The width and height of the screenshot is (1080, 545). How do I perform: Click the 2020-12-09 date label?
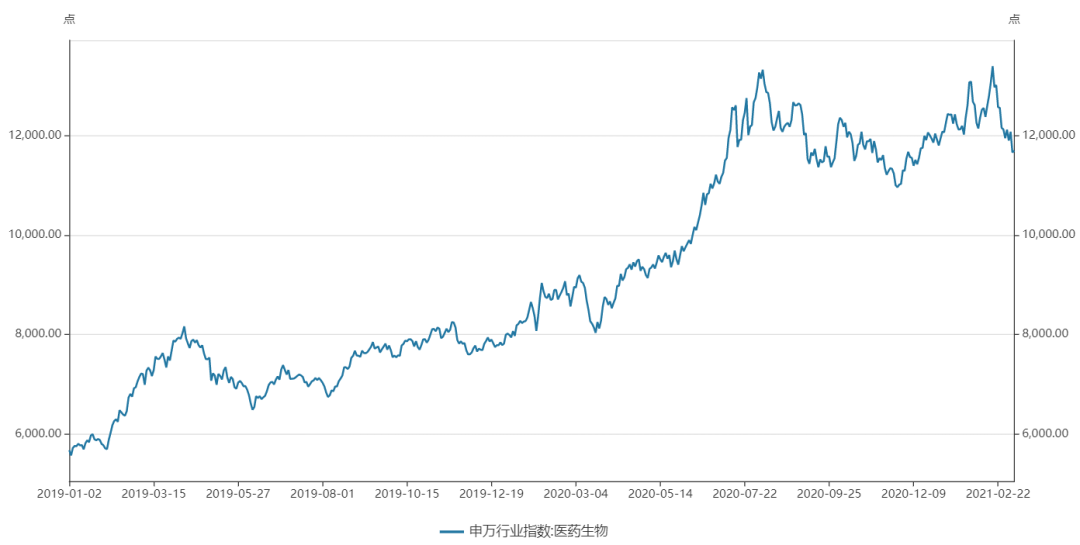913,494
